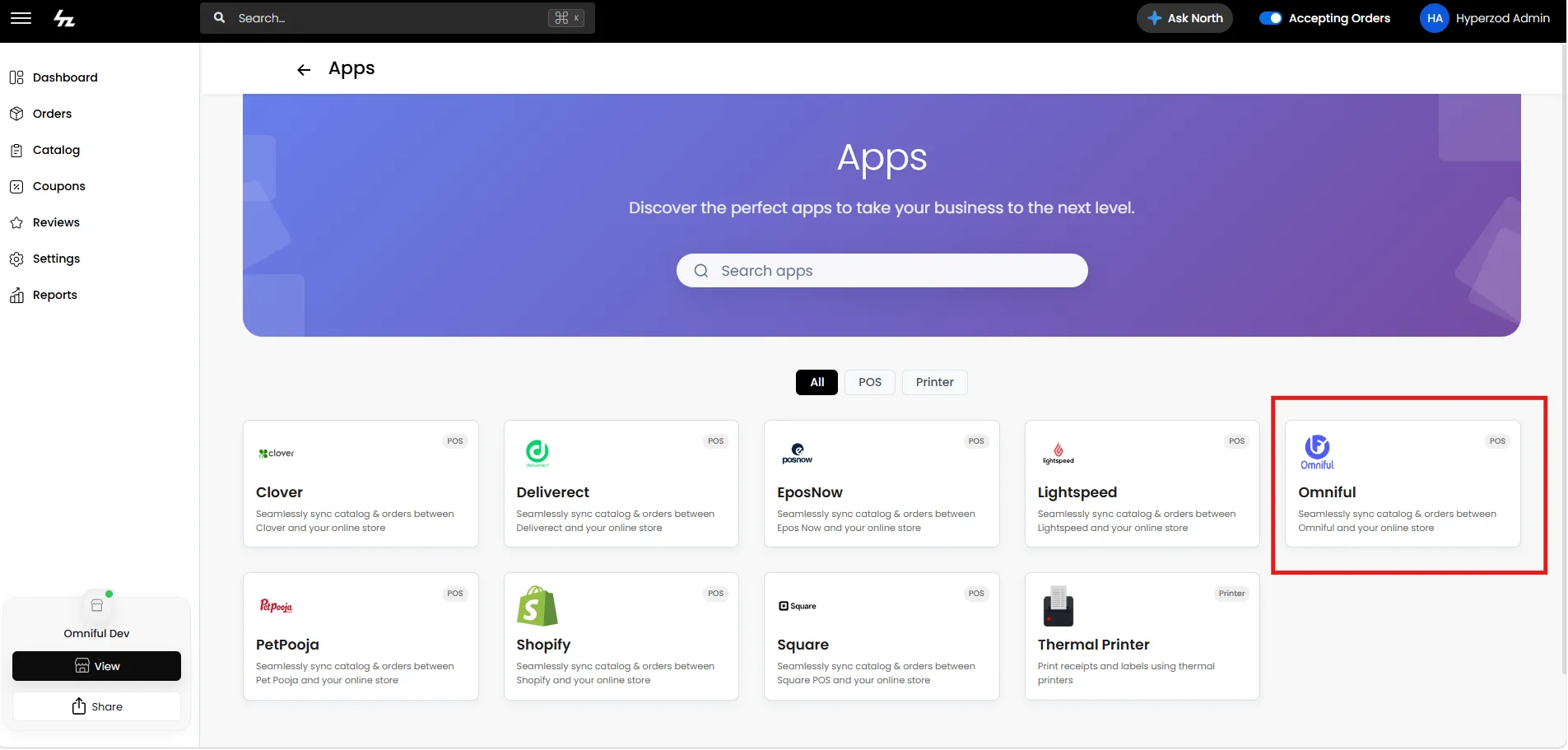Select the POS filter tab

pyautogui.click(x=870, y=382)
